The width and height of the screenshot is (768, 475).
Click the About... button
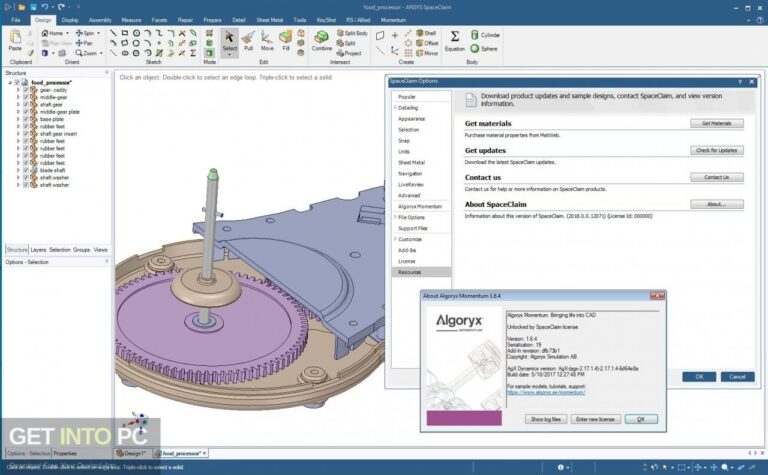[x=717, y=204]
